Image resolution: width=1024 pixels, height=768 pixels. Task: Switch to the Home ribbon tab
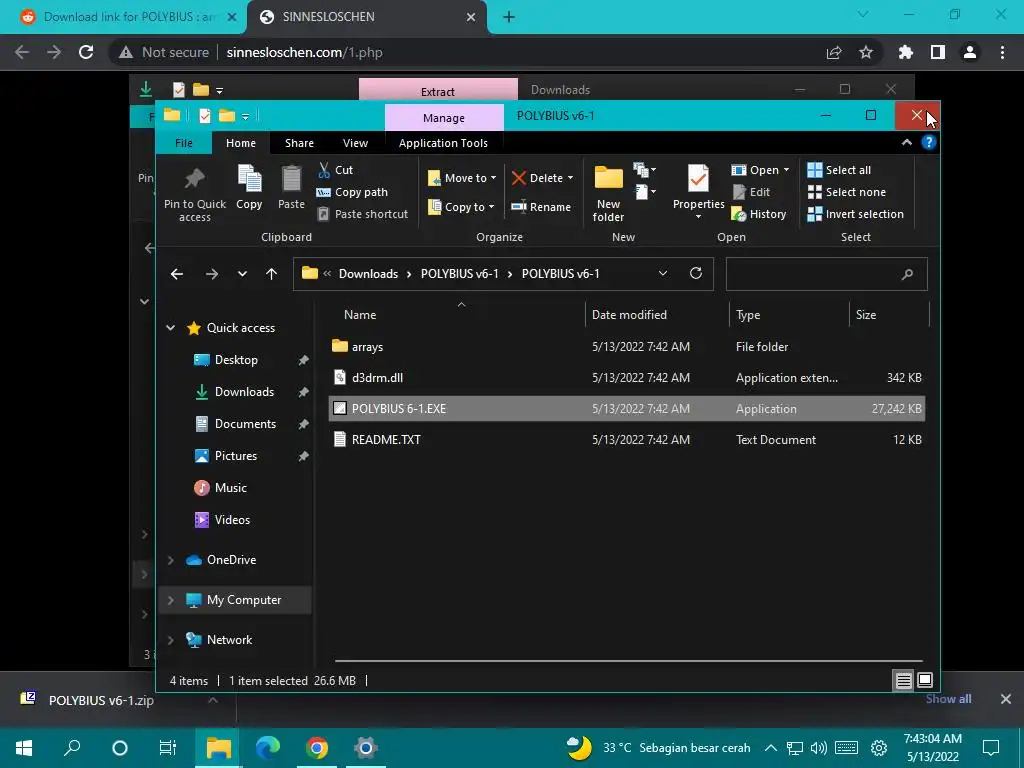241,143
